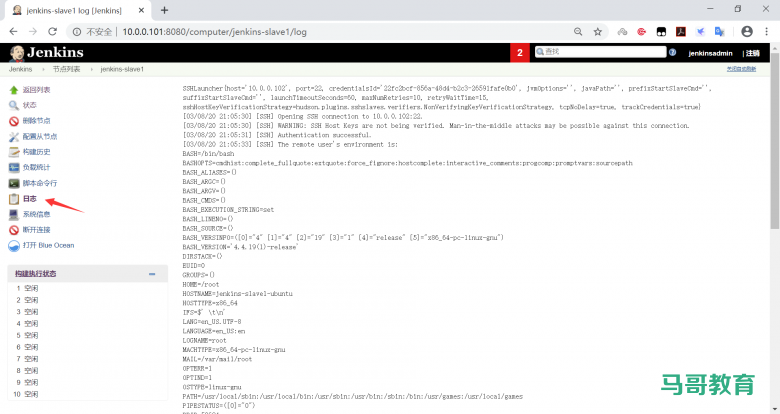Click the black Tampermonkey extension icon
Screen dimensions: 780x414
coord(661,32)
